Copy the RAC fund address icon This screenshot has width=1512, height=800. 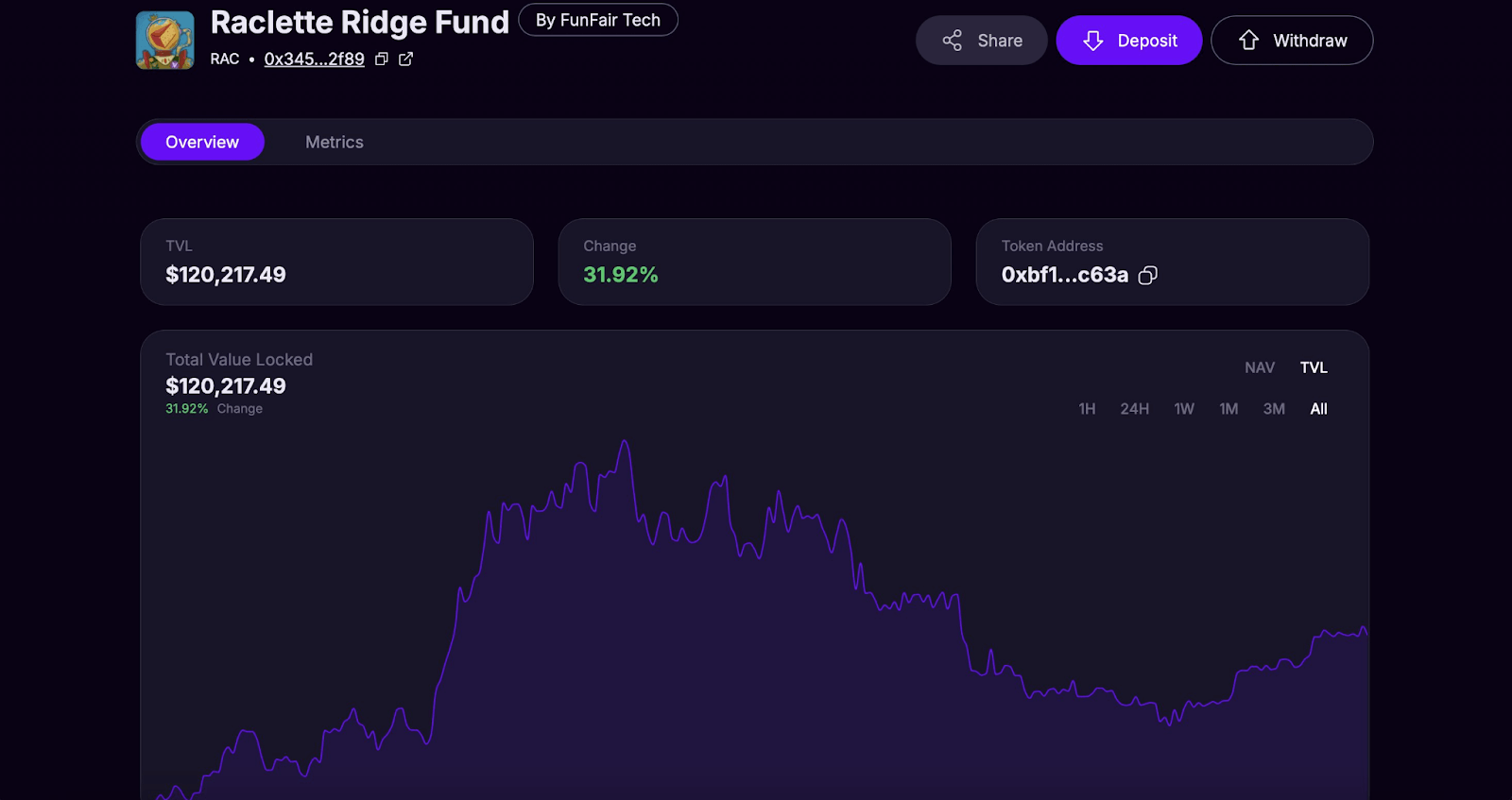point(382,60)
